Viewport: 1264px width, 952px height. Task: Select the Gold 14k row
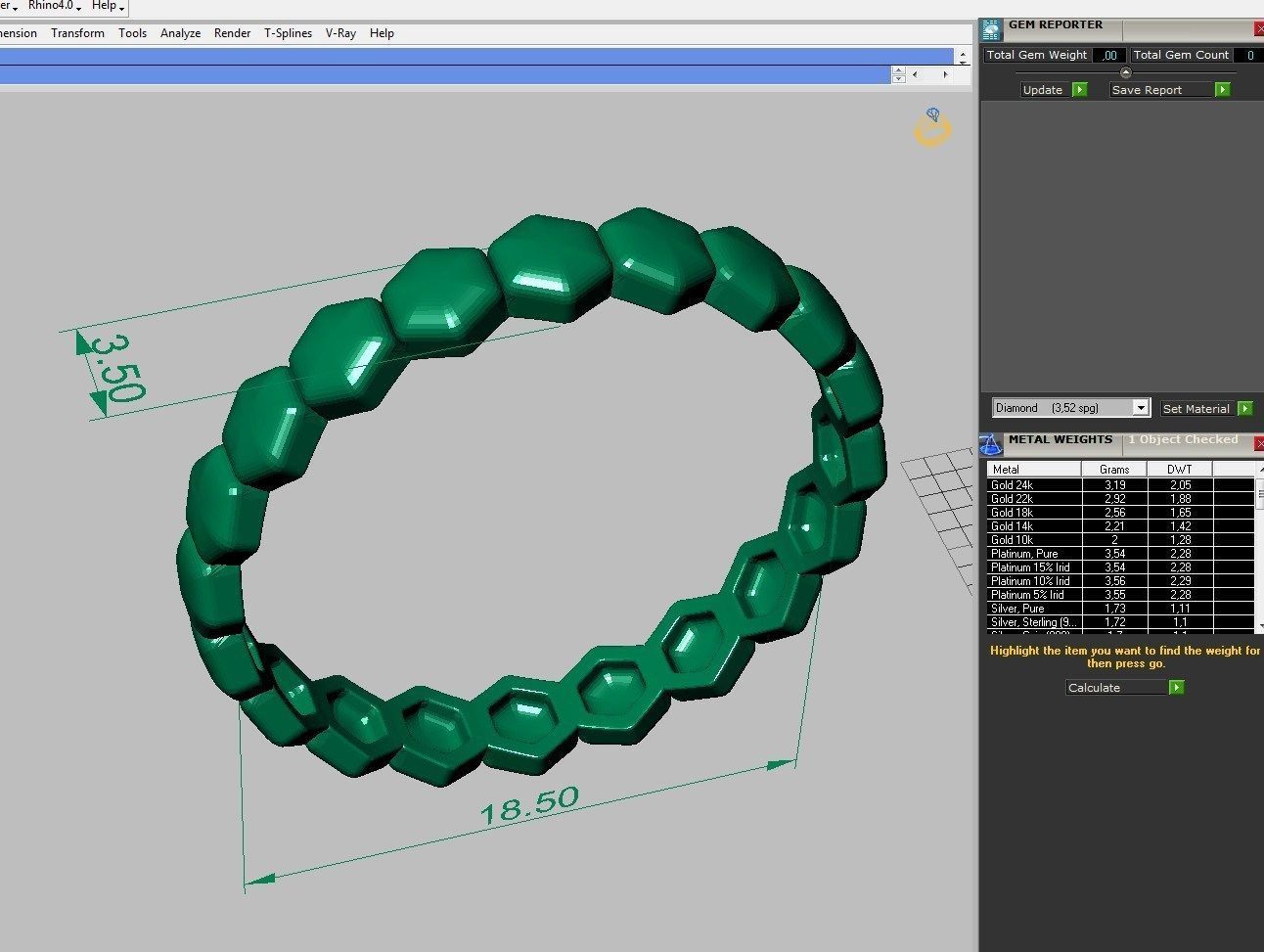coord(1121,526)
